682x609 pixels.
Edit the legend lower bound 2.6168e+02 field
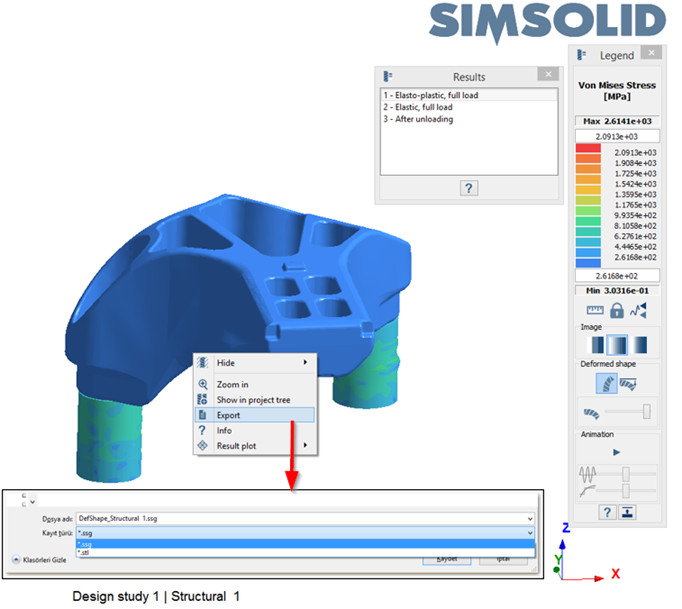pos(617,276)
